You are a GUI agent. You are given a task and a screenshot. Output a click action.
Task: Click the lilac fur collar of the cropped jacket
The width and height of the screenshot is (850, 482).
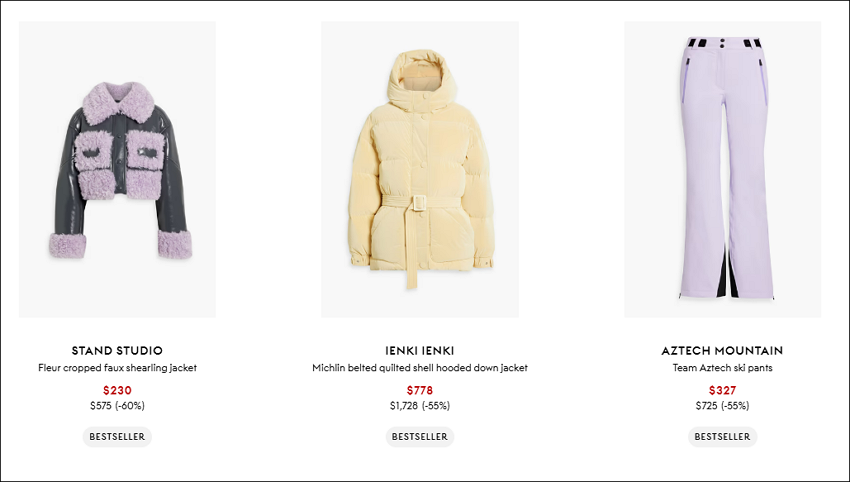[118, 102]
